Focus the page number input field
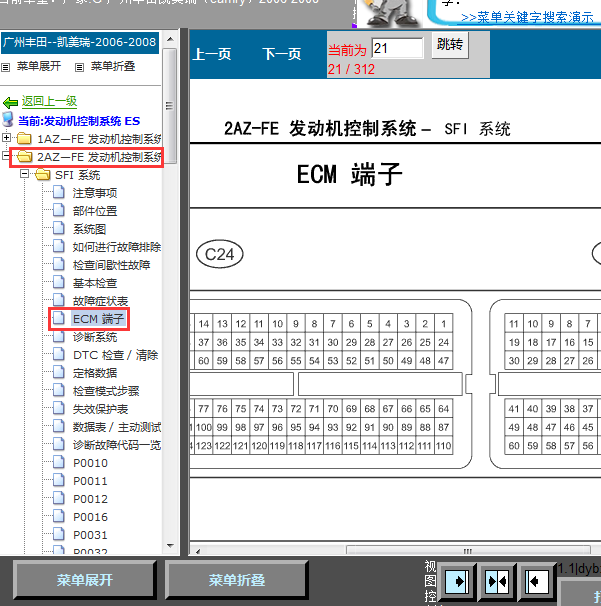601x606 pixels. point(397,48)
